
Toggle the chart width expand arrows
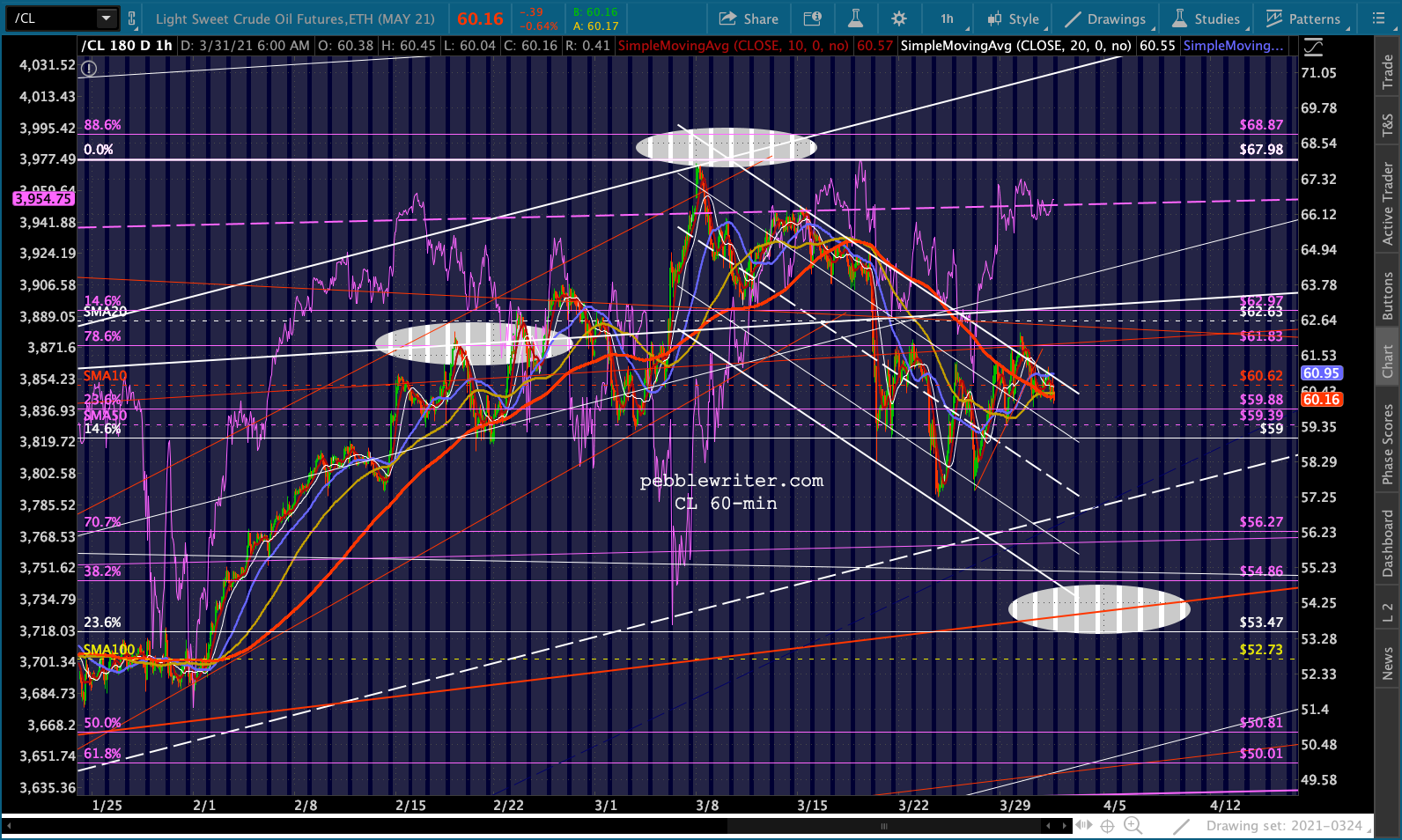point(1083,826)
